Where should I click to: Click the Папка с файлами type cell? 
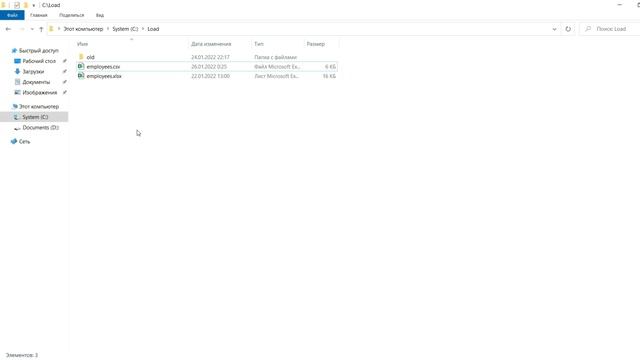pos(276,57)
